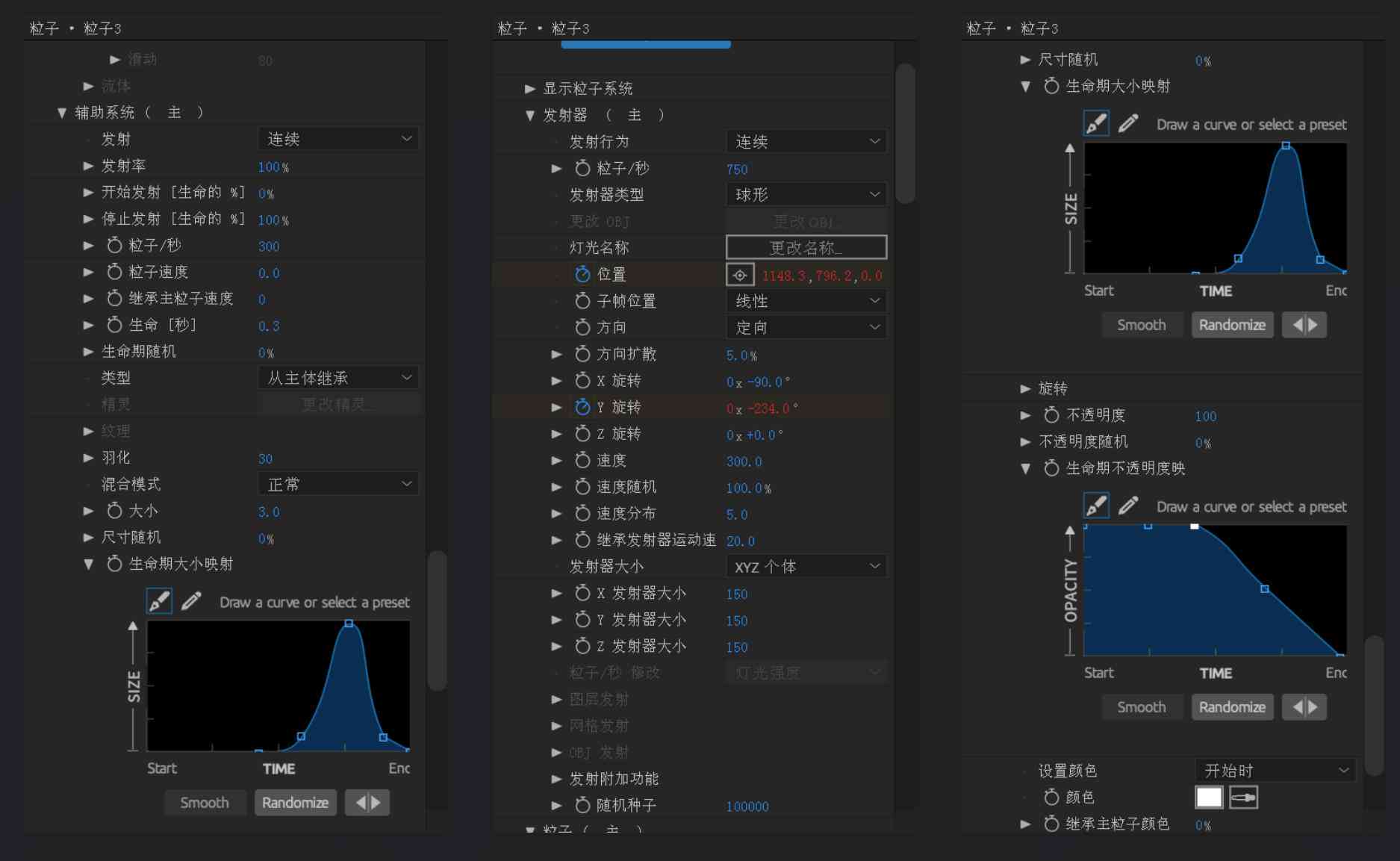The width and height of the screenshot is (1400, 861).
Task: Click left panel vertical scrollbar
Action: click(x=438, y=621)
